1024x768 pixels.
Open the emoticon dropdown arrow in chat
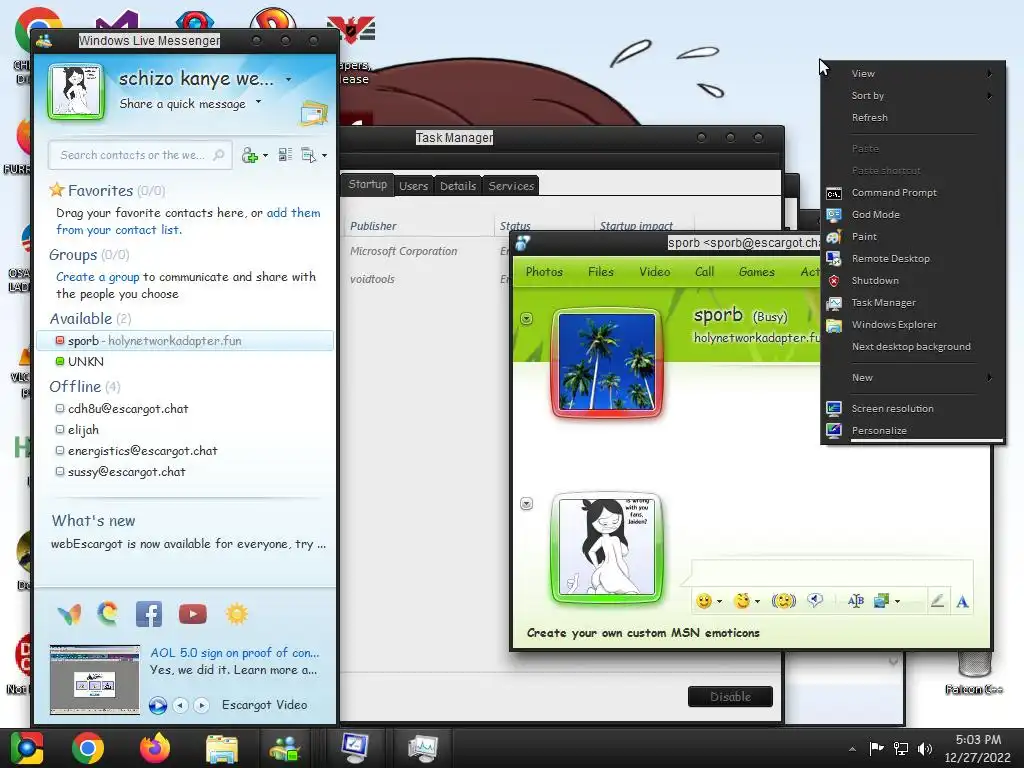coord(720,601)
